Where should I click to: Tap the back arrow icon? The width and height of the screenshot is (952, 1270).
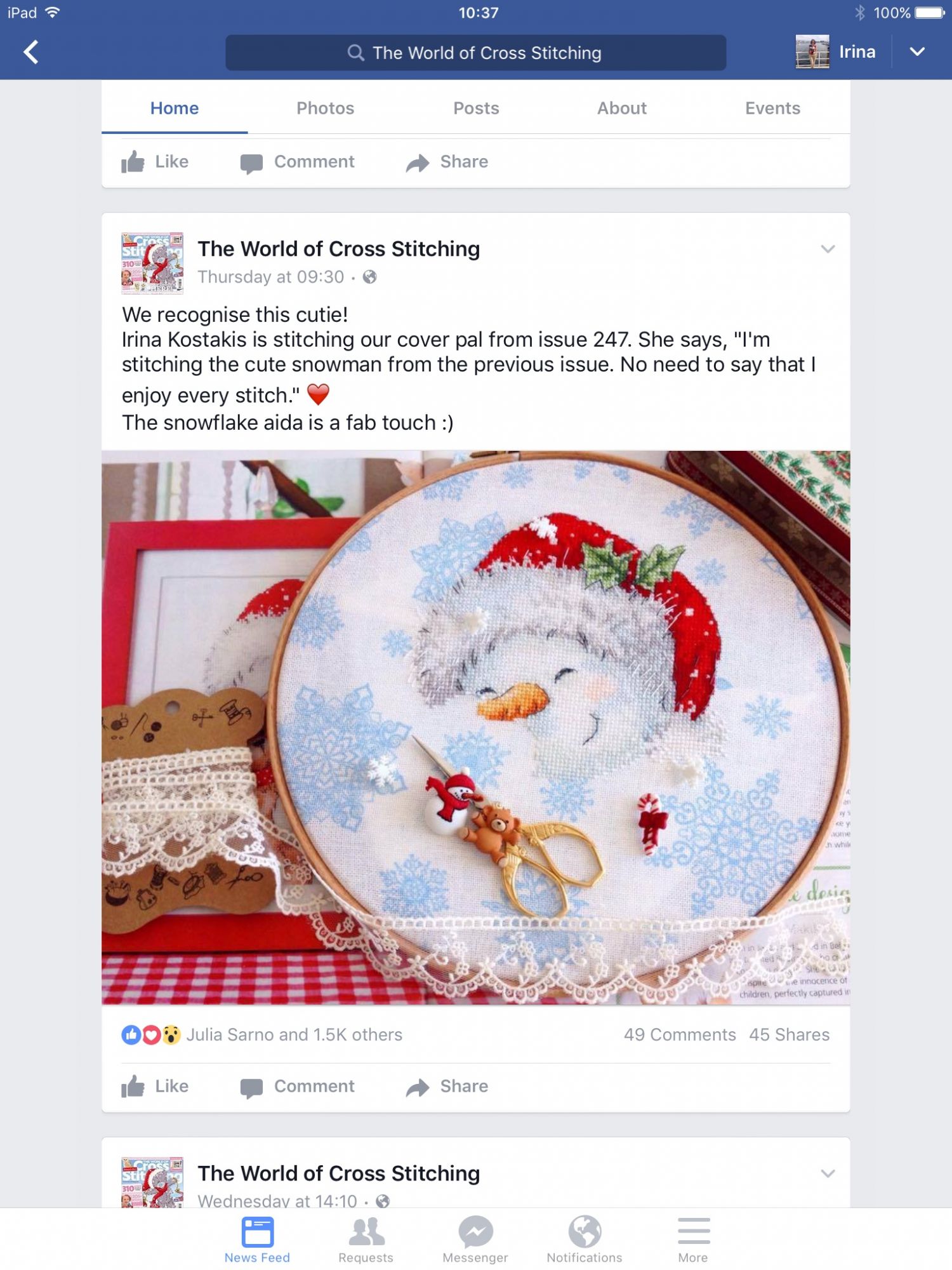[30, 52]
